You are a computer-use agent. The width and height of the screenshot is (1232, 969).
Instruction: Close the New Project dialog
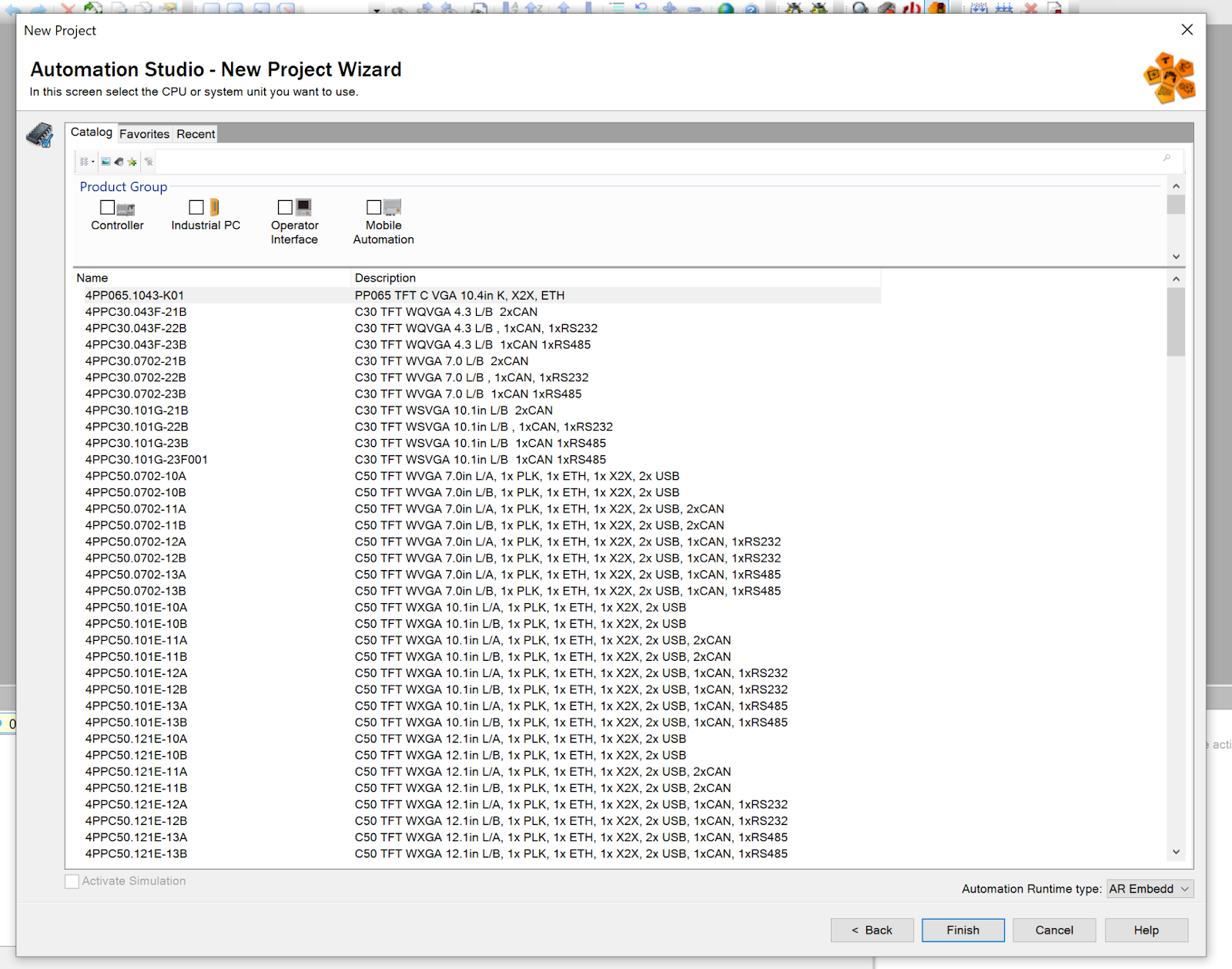click(1187, 29)
